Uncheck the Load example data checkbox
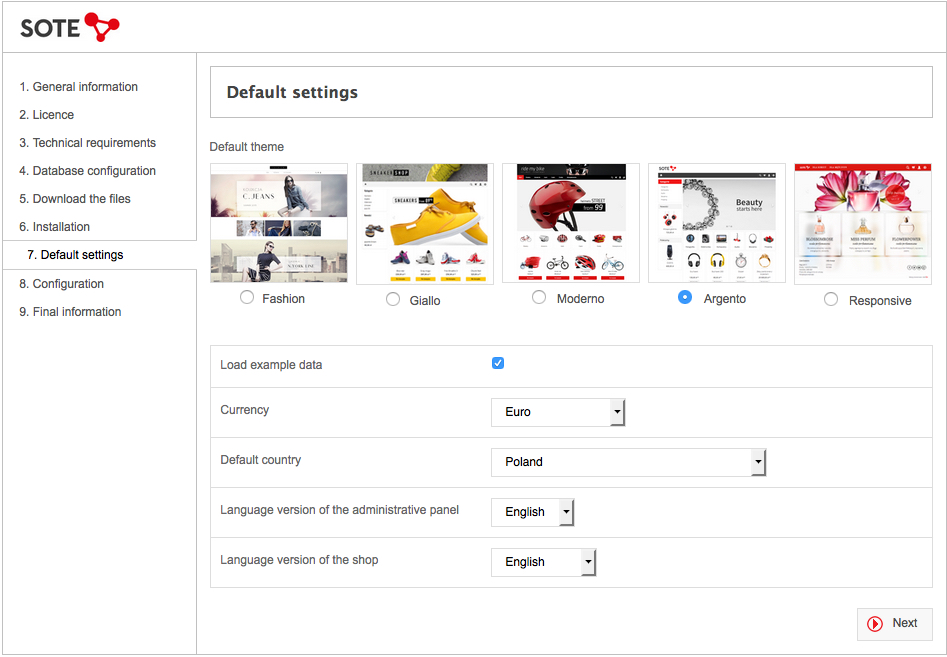 (498, 363)
